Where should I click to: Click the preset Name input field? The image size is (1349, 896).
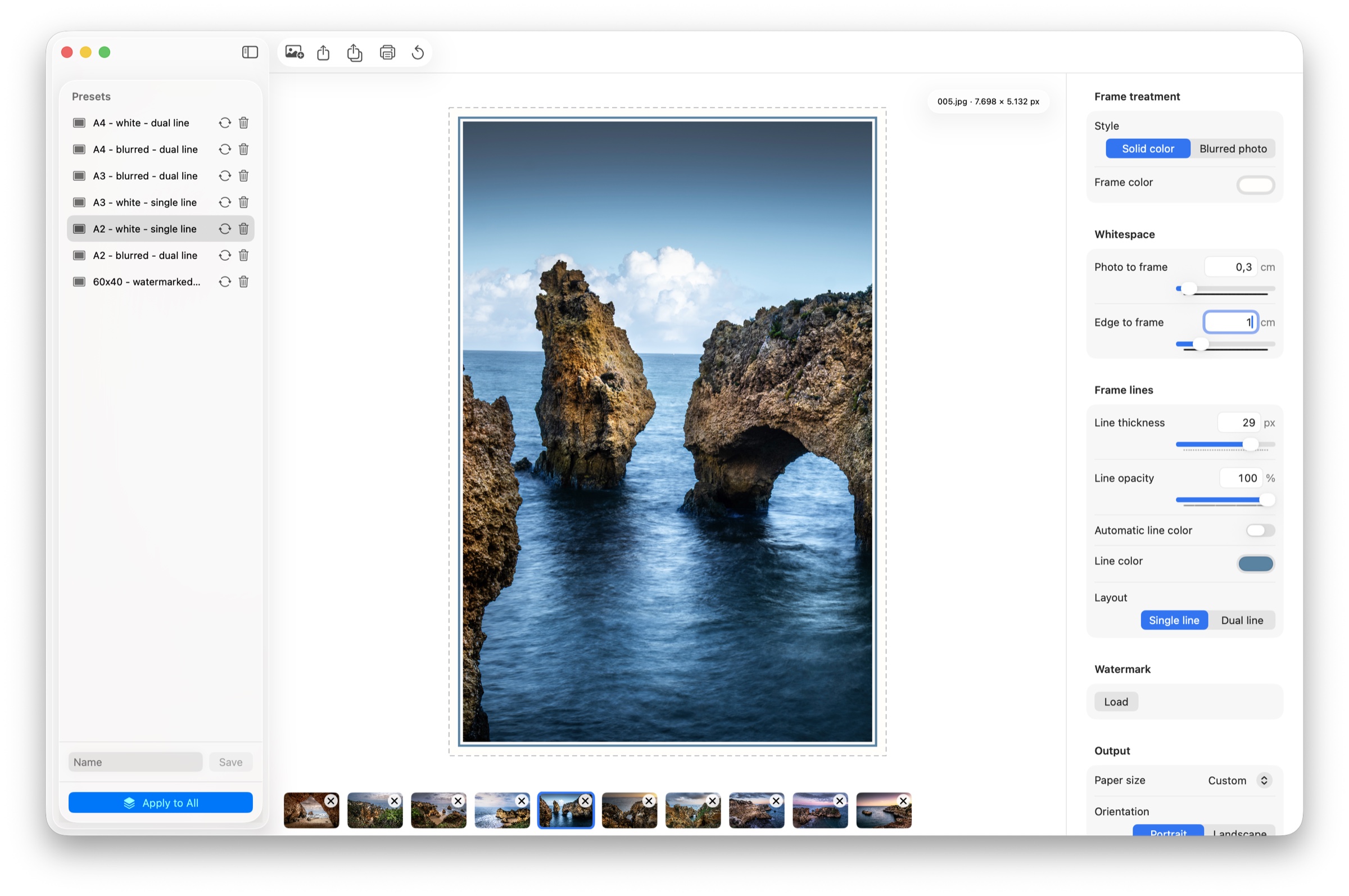135,762
